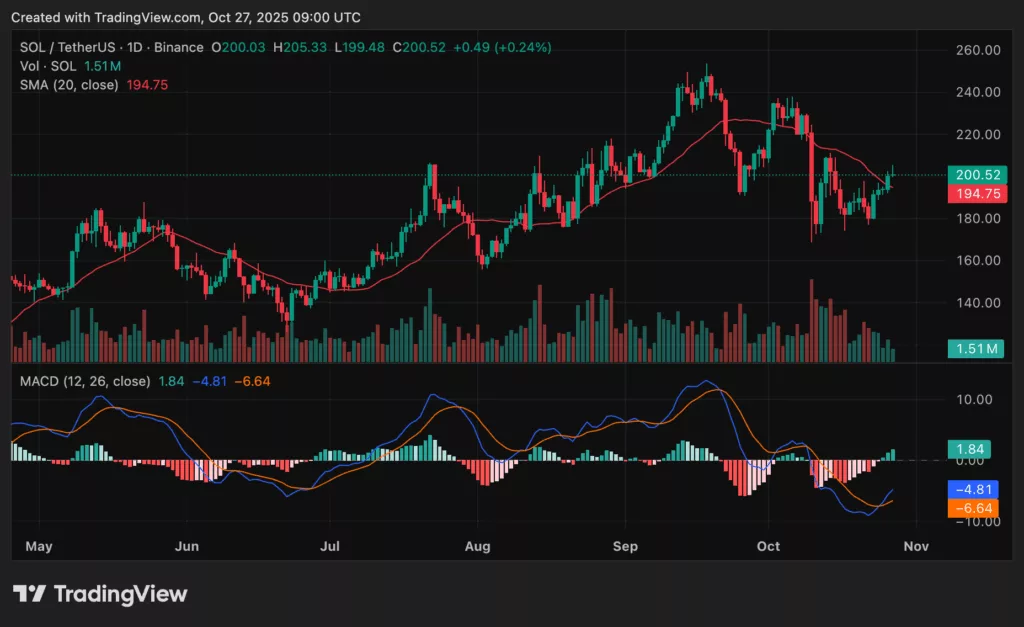Click the green 1.51M volume flag
The height and width of the screenshot is (627, 1024).
click(974, 349)
